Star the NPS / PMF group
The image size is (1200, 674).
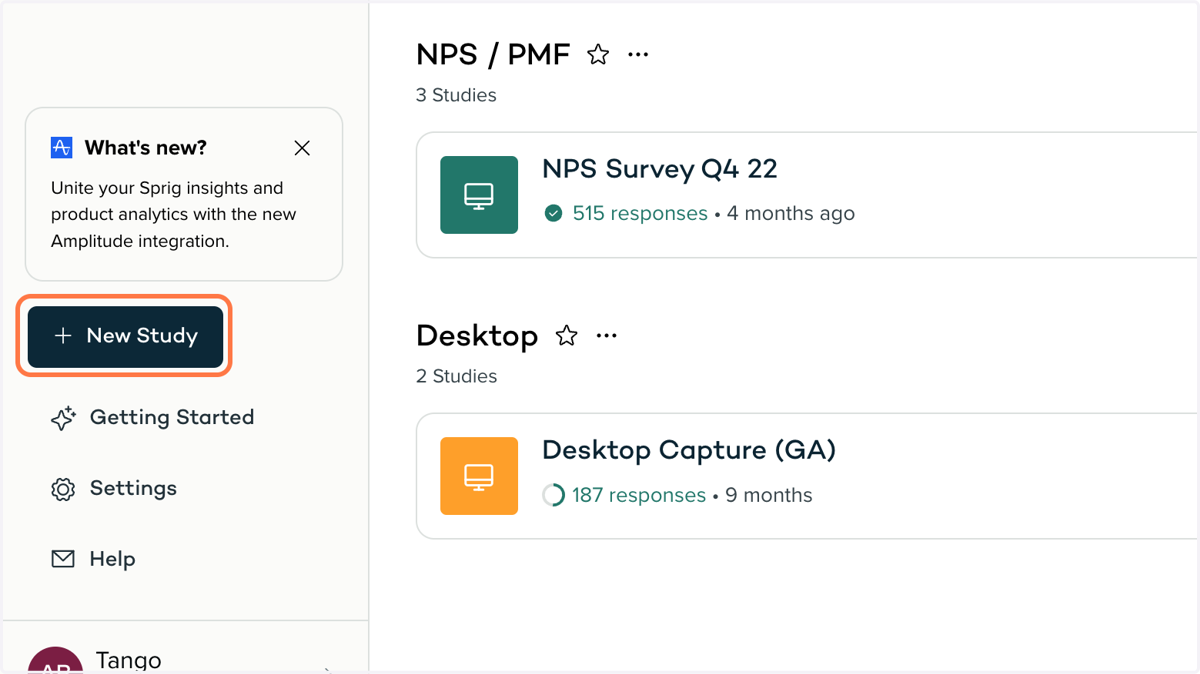[598, 55]
